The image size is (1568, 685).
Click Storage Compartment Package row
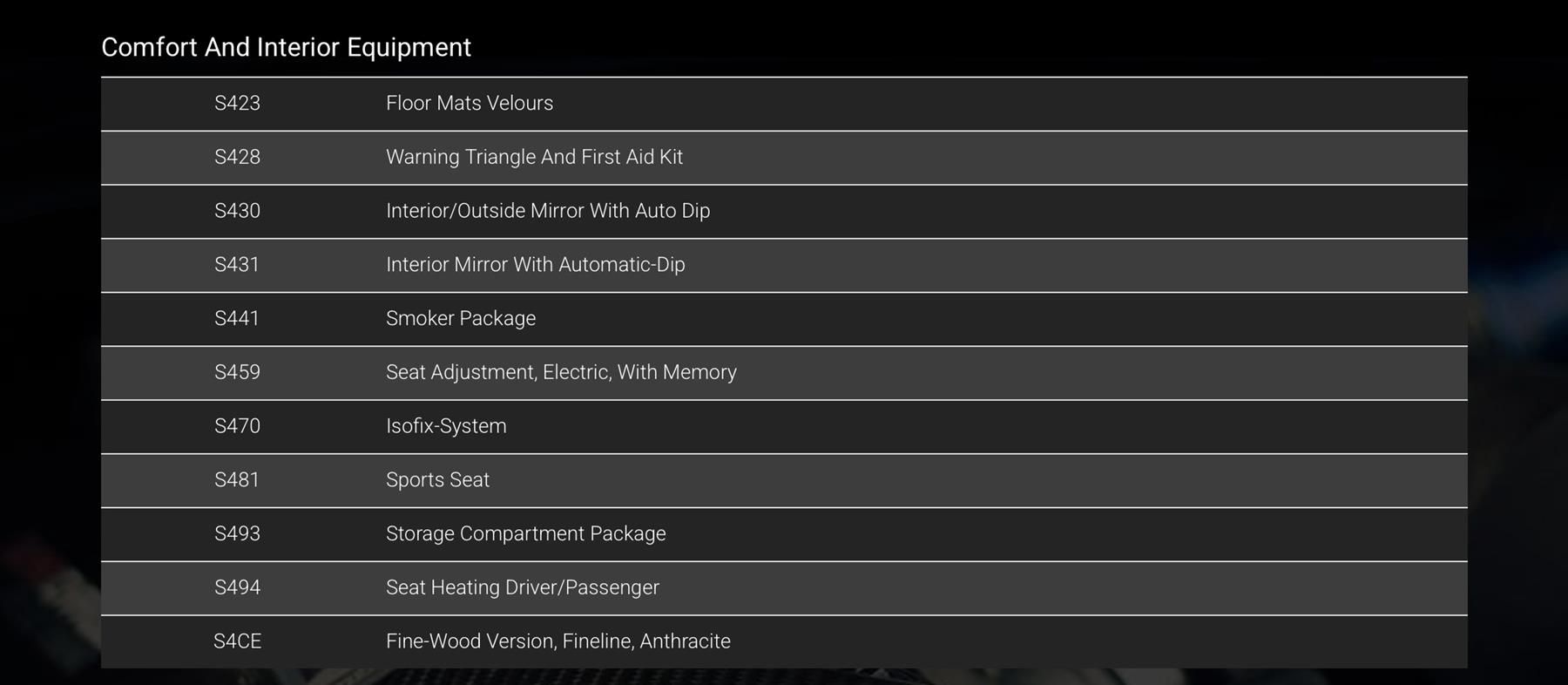(784, 534)
